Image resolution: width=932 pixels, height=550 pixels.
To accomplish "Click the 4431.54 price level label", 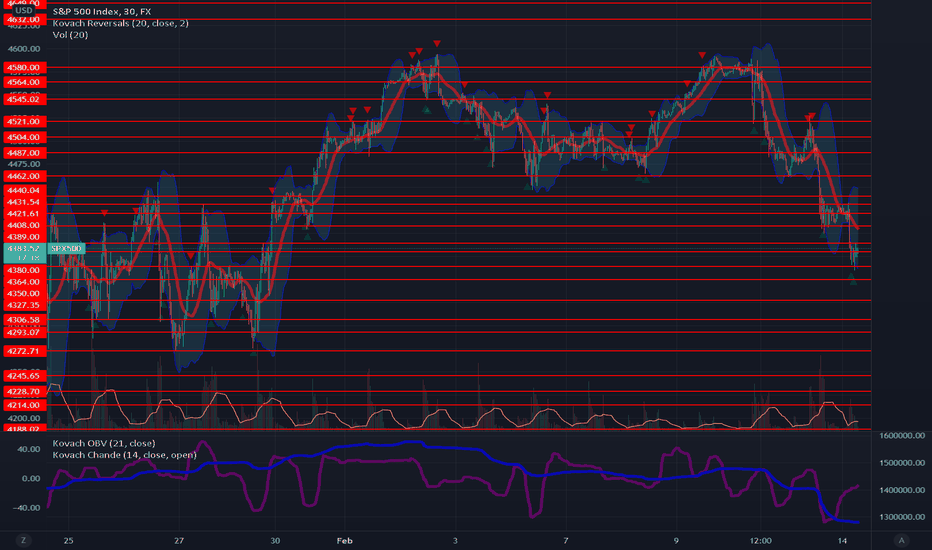I will (x=24, y=202).
